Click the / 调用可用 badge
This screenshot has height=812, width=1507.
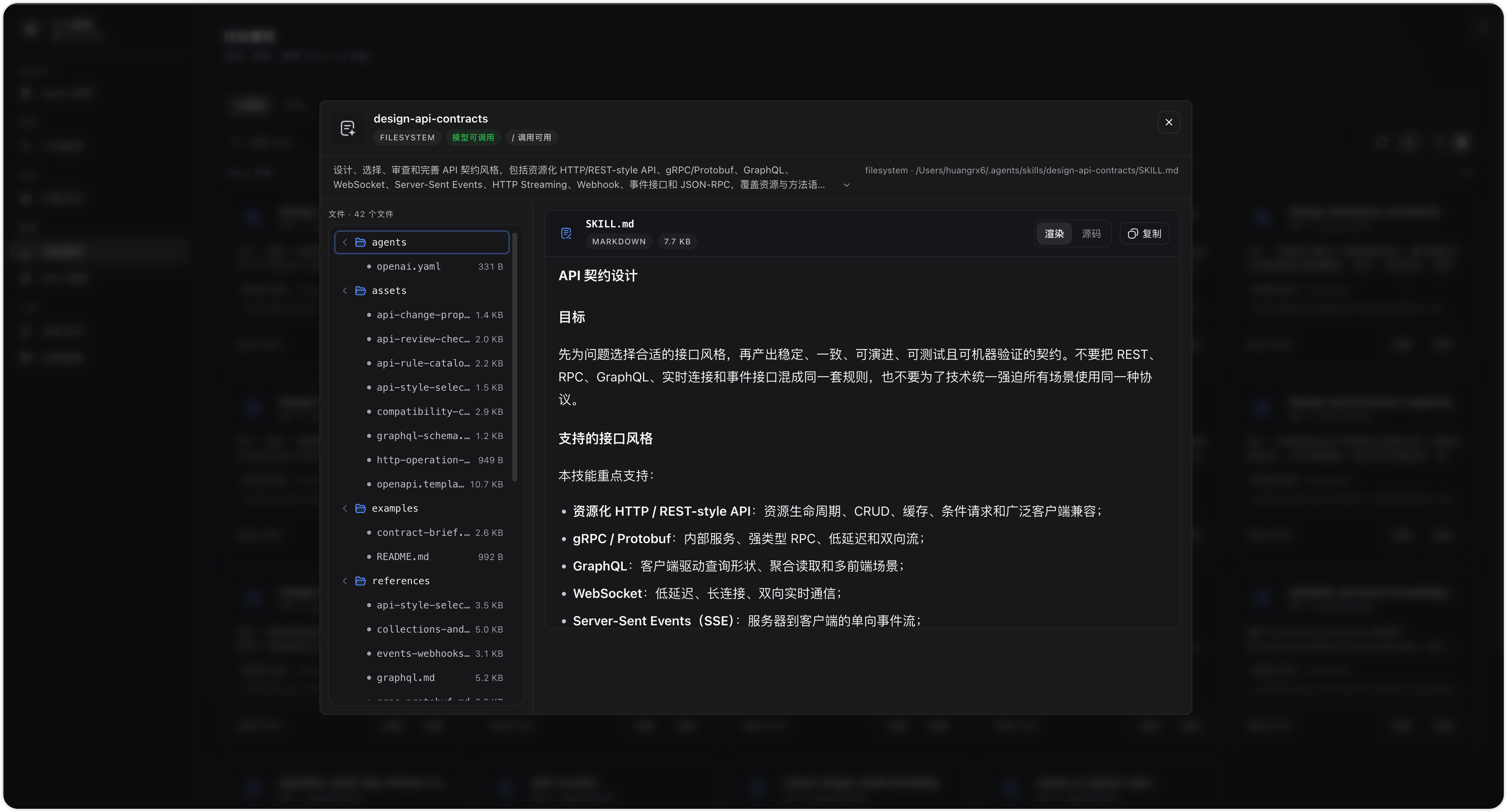tap(531, 137)
